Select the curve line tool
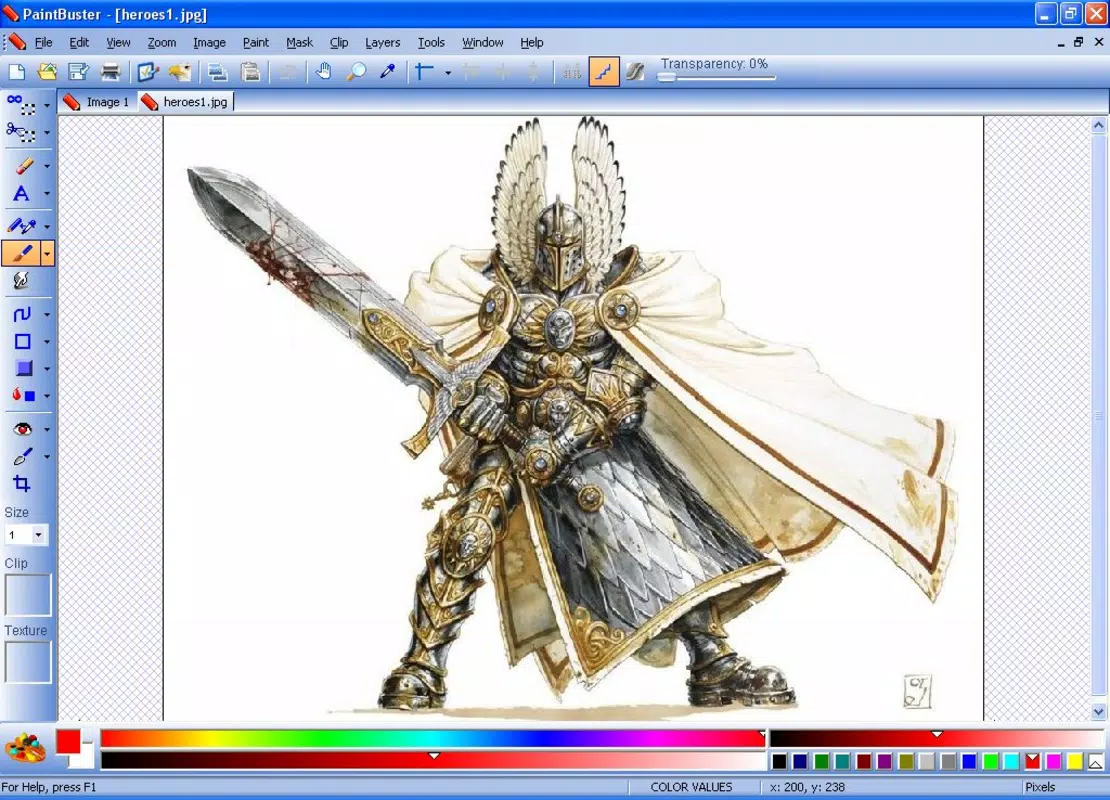This screenshot has width=1110, height=800. (x=22, y=314)
